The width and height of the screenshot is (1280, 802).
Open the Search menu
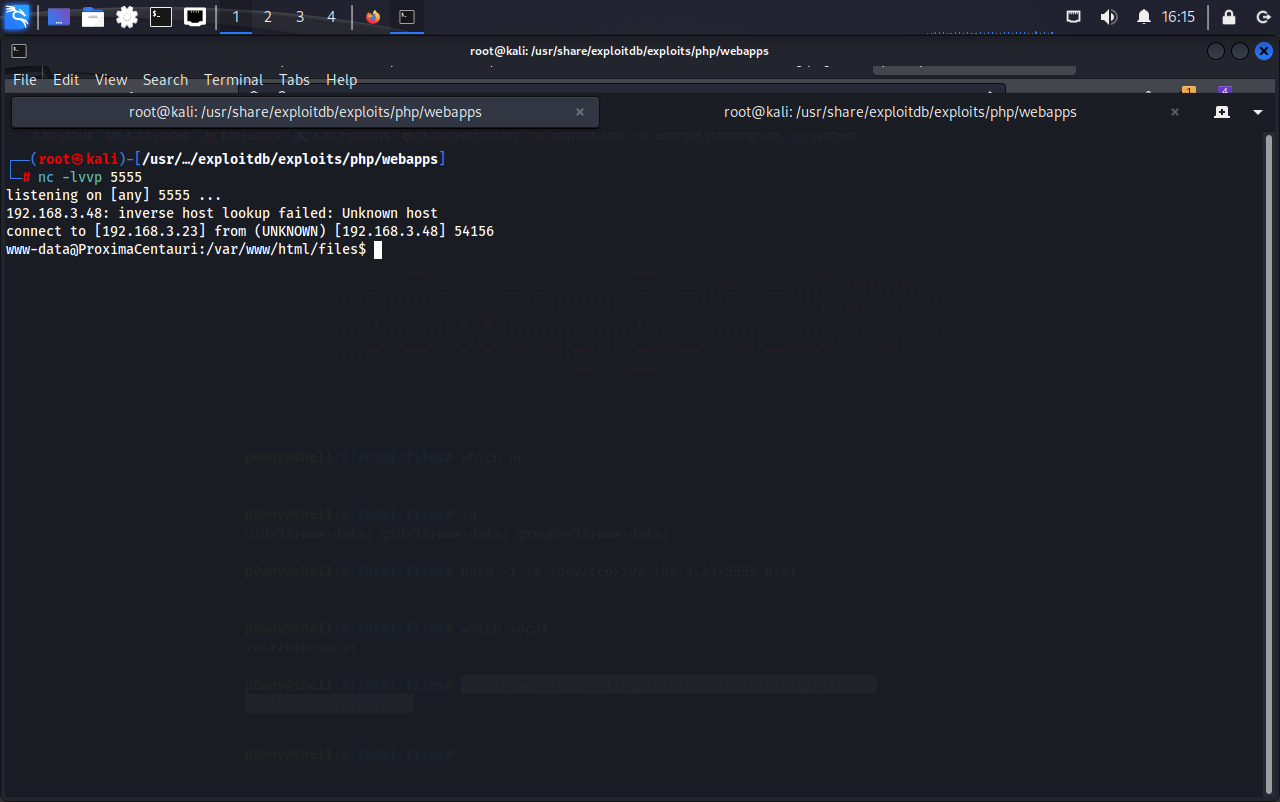pos(165,80)
